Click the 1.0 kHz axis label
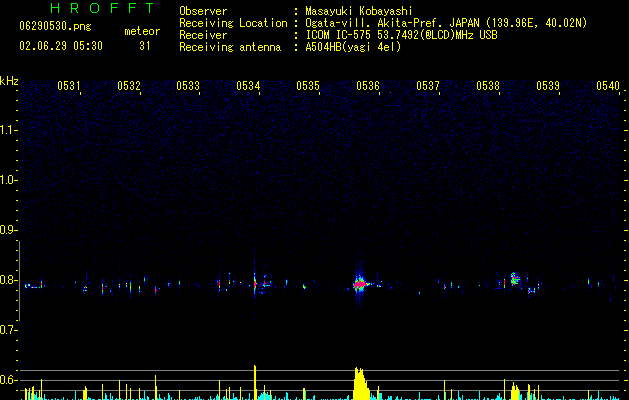Viewport: 629px width, 400px height. point(8,180)
